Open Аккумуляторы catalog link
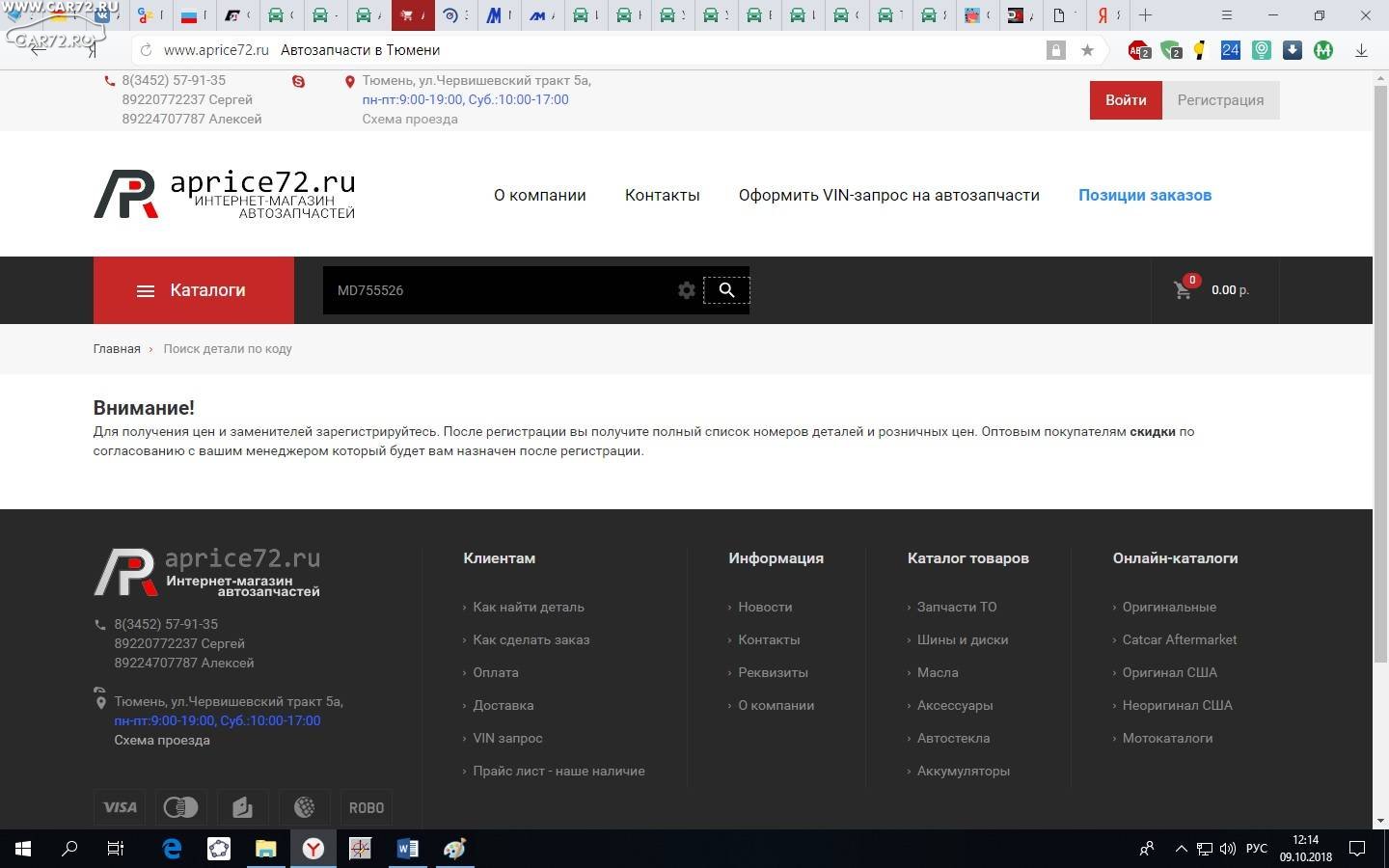This screenshot has width=1389, height=868. tap(964, 771)
